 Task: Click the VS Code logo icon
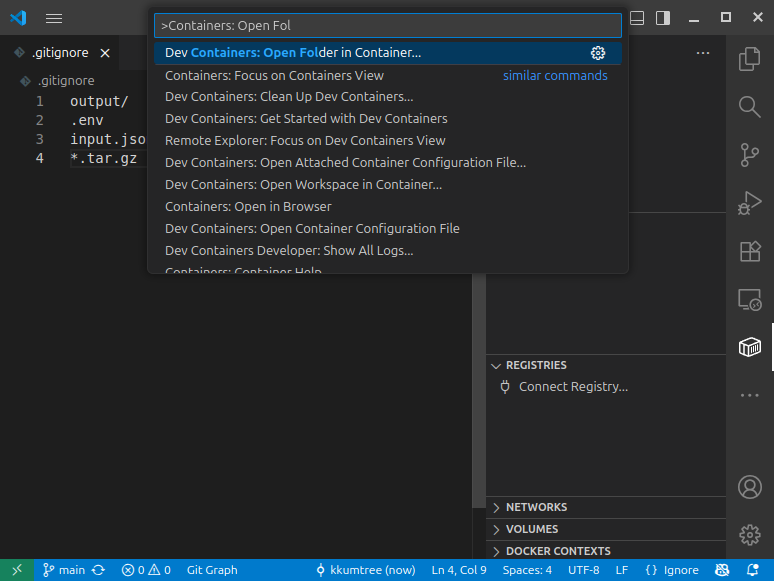click(18, 18)
